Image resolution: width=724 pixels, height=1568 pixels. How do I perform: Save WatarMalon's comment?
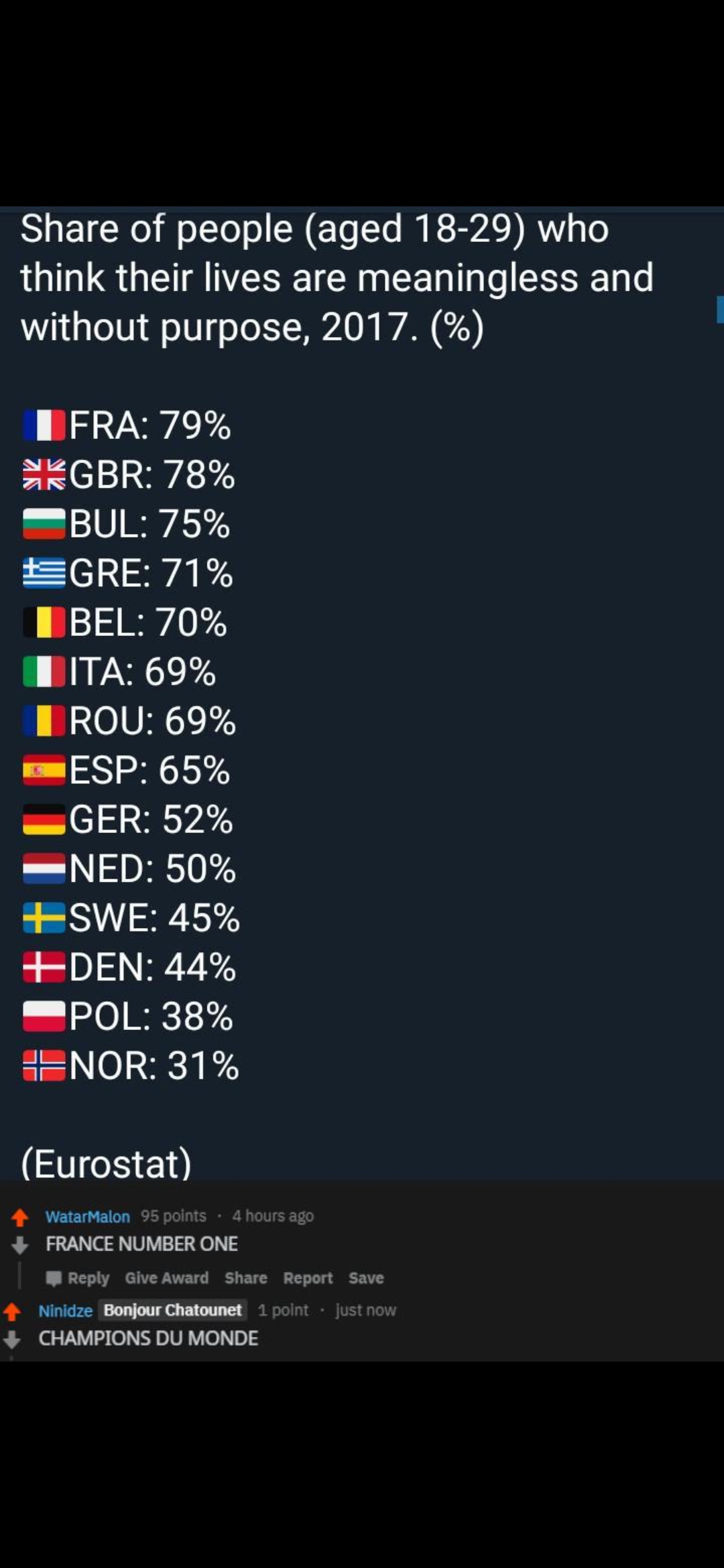(x=366, y=1278)
